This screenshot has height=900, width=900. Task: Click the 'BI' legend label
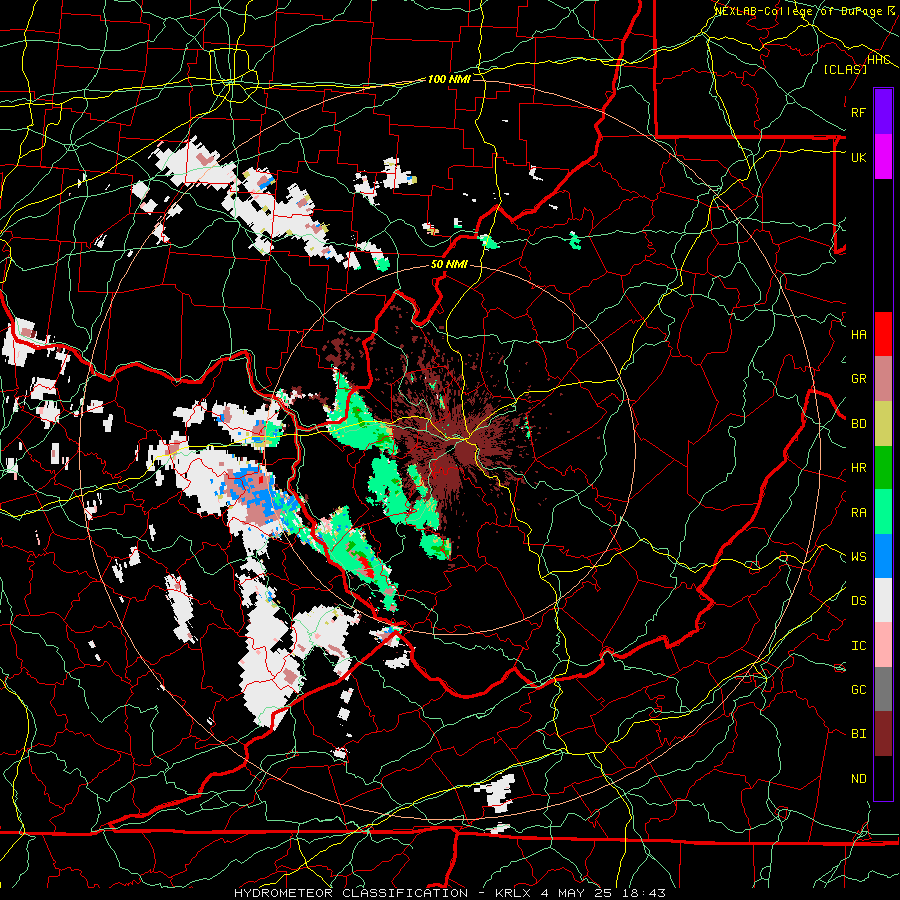pos(858,734)
